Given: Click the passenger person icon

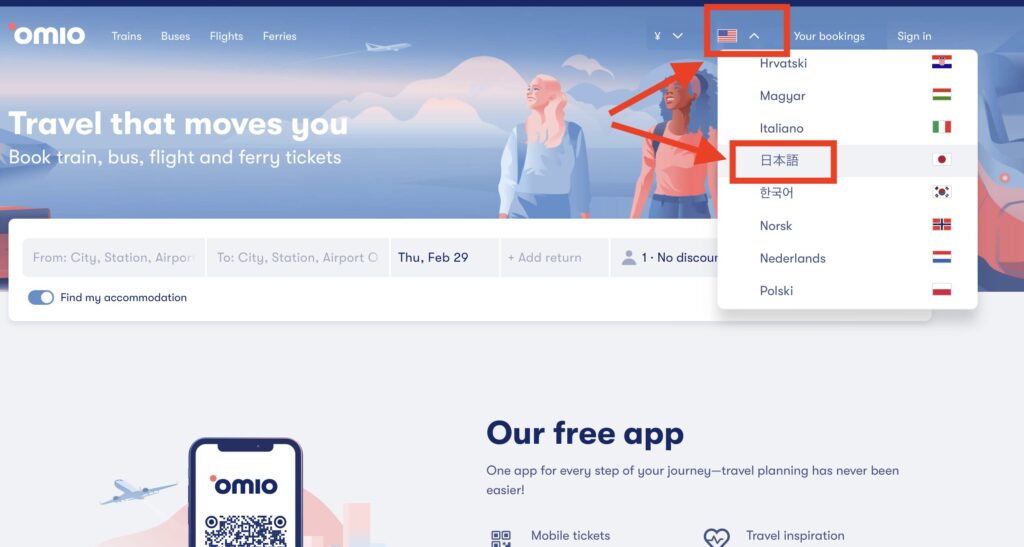Looking at the screenshot, I should pos(628,257).
